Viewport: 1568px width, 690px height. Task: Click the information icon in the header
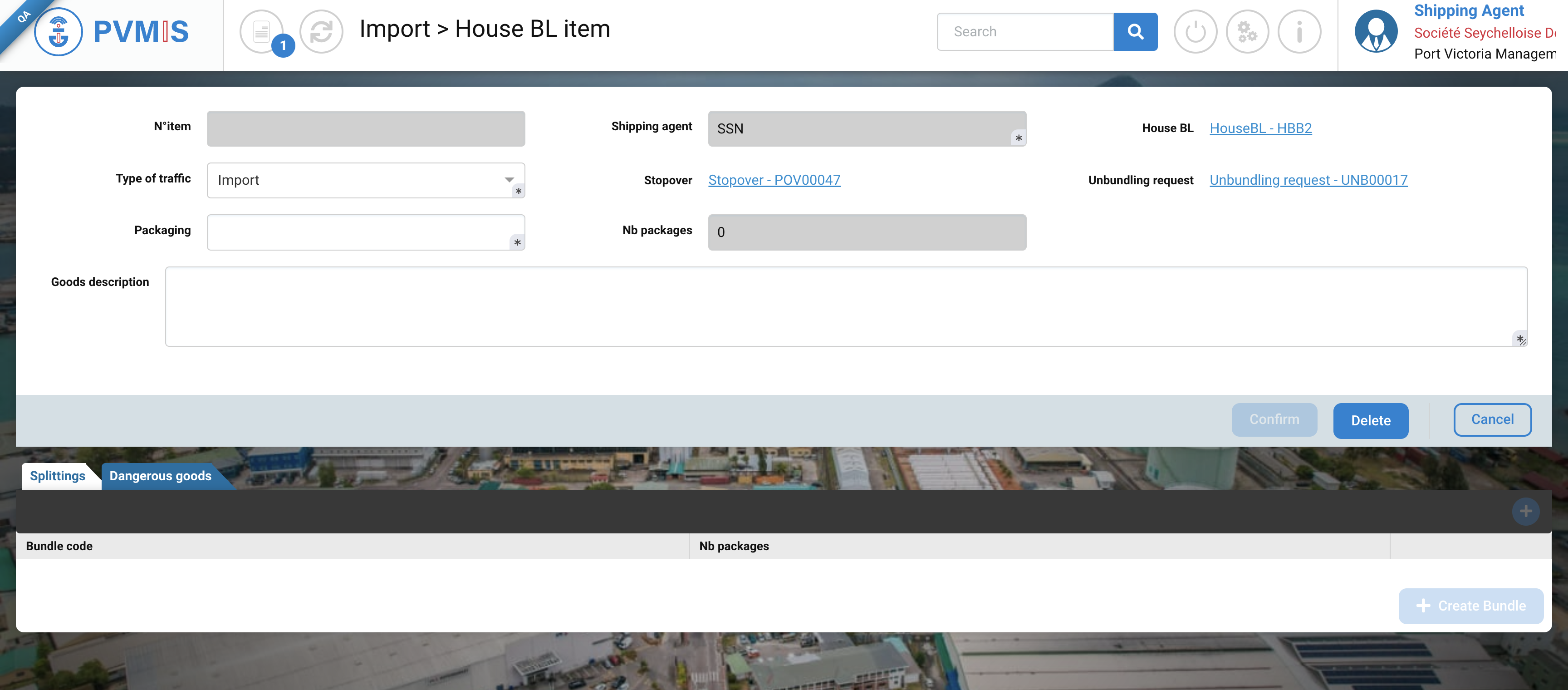(1299, 32)
